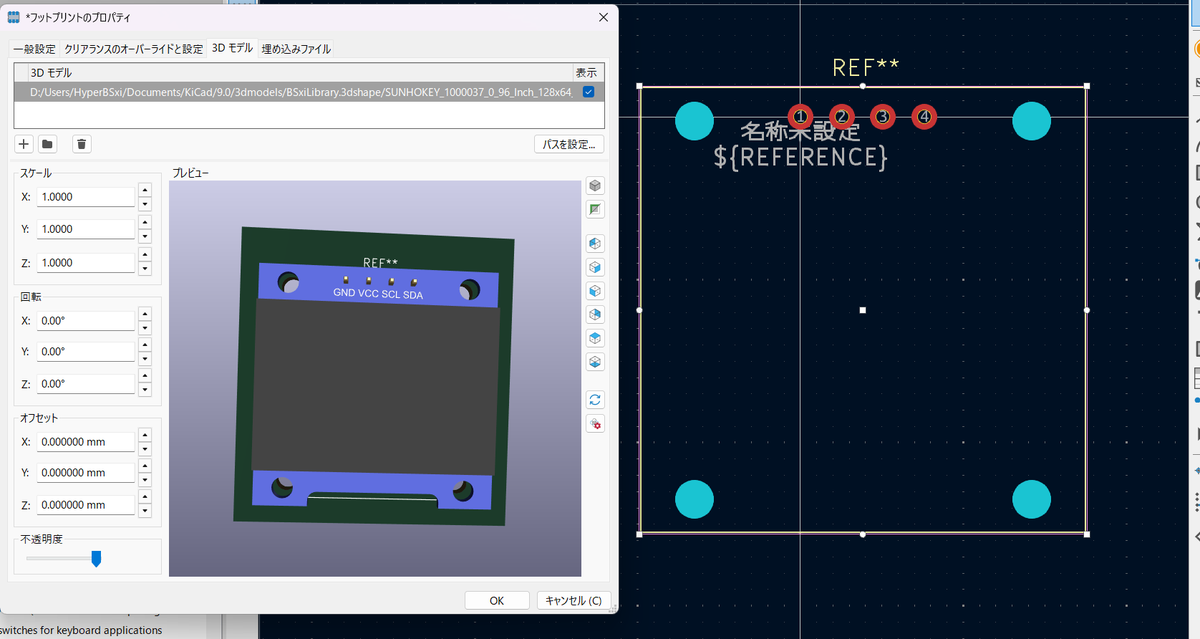Screen dimensions: 1200x639
Task: Decrease offset Z value
Action: click(144, 512)
